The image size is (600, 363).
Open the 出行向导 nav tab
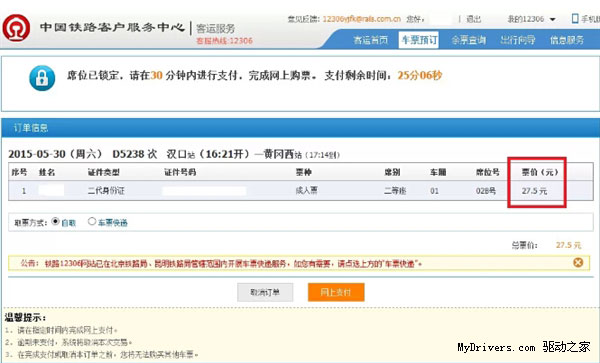(x=518, y=40)
